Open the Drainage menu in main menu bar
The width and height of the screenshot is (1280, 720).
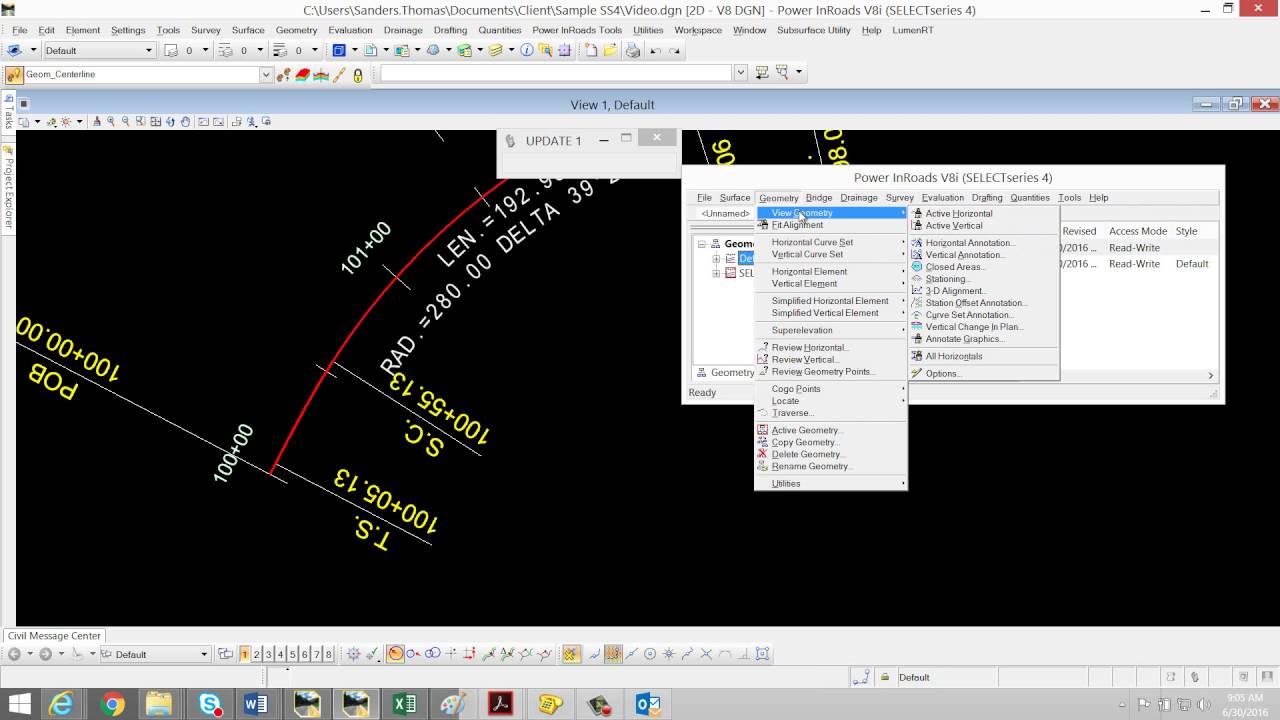click(x=403, y=30)
